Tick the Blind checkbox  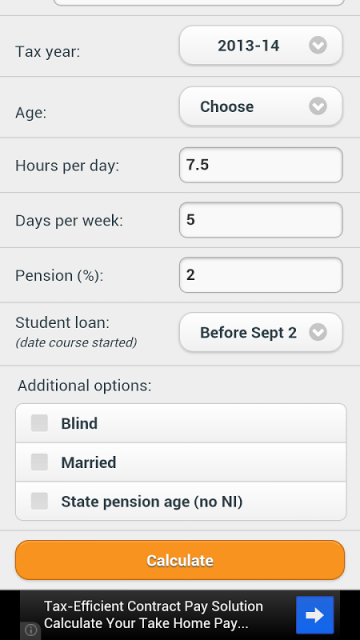coord(40,423)
